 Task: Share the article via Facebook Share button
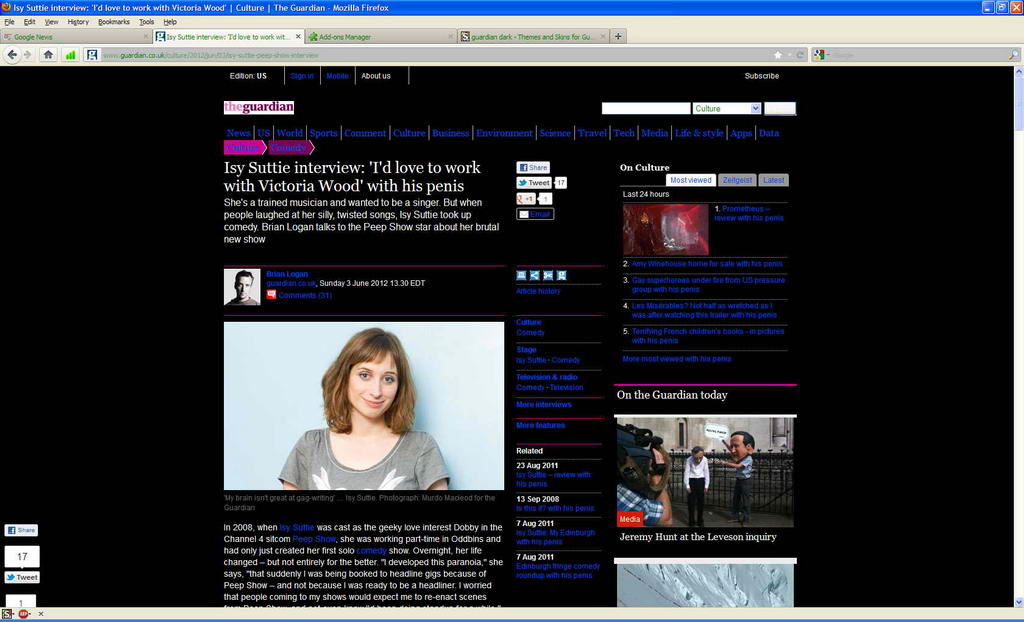[533, 168]
